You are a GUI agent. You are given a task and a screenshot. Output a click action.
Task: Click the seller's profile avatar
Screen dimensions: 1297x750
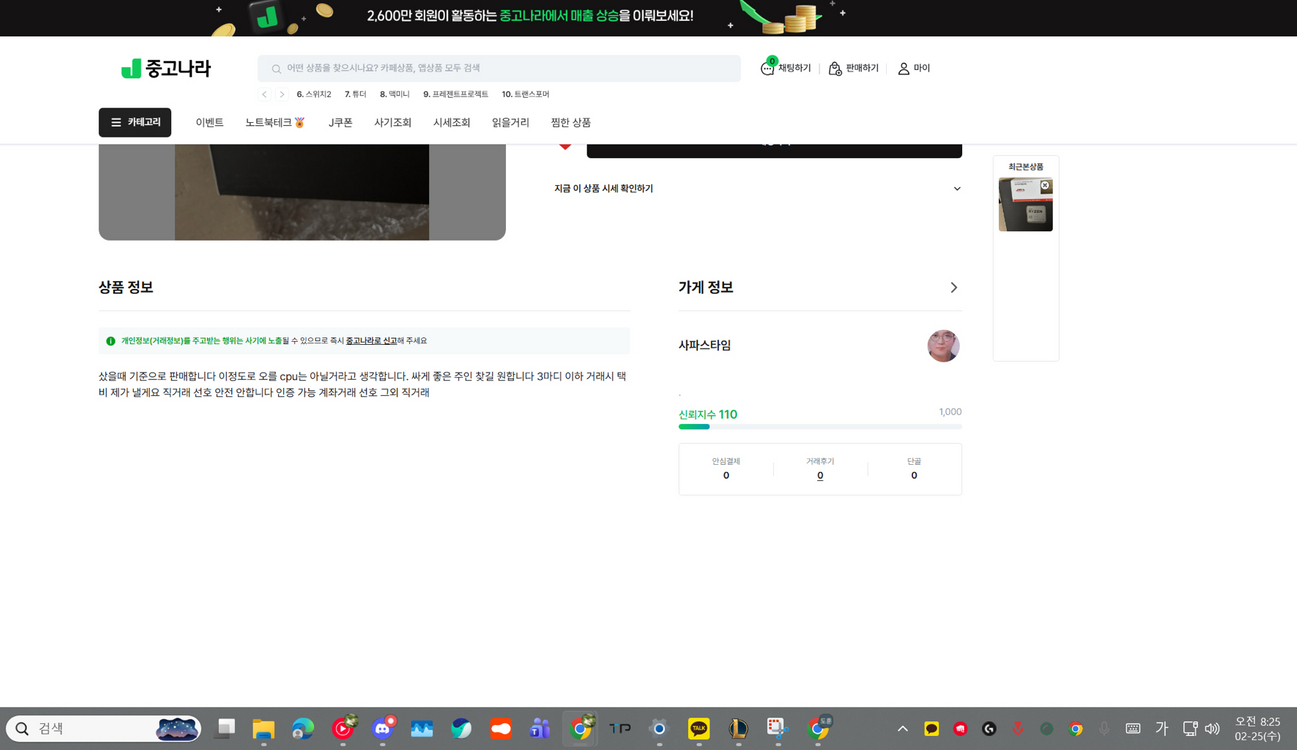click(943, 346)
